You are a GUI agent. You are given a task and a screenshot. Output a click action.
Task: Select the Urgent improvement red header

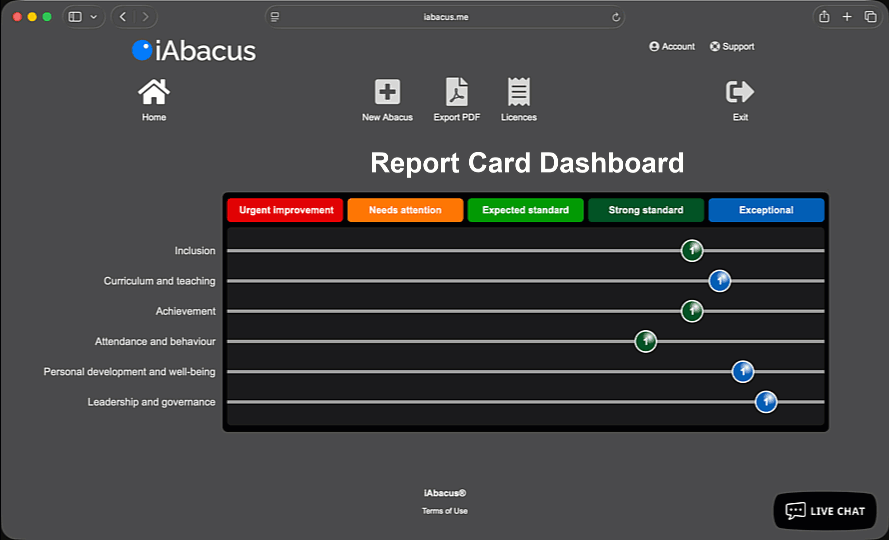[285, 210]
